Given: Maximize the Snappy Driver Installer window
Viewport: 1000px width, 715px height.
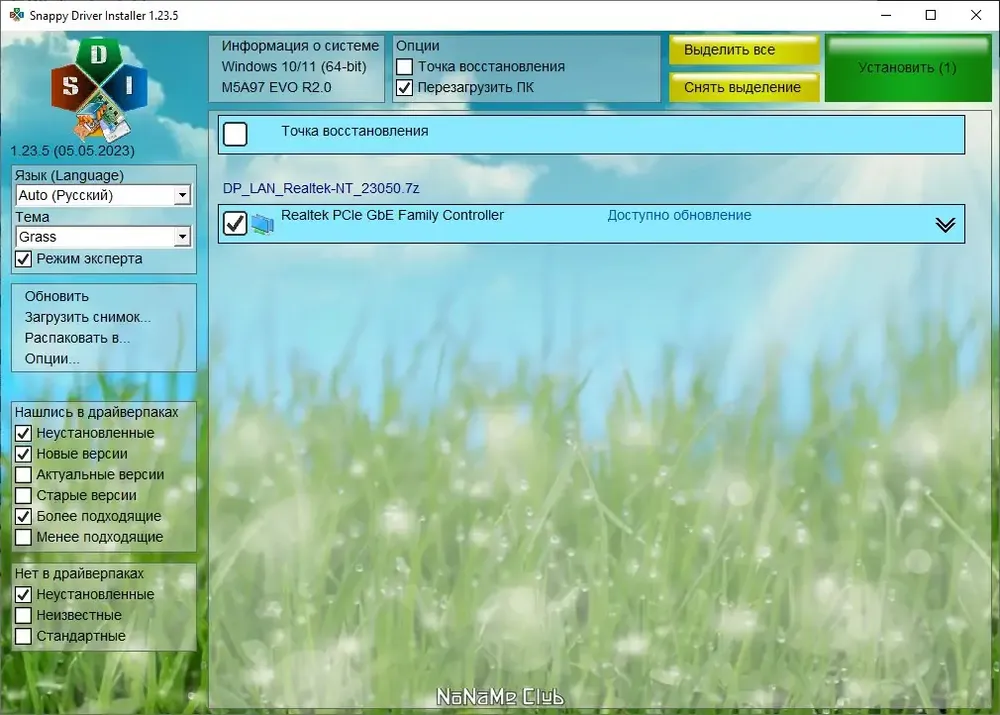Looking at the screenshot, I should point(930,15).
